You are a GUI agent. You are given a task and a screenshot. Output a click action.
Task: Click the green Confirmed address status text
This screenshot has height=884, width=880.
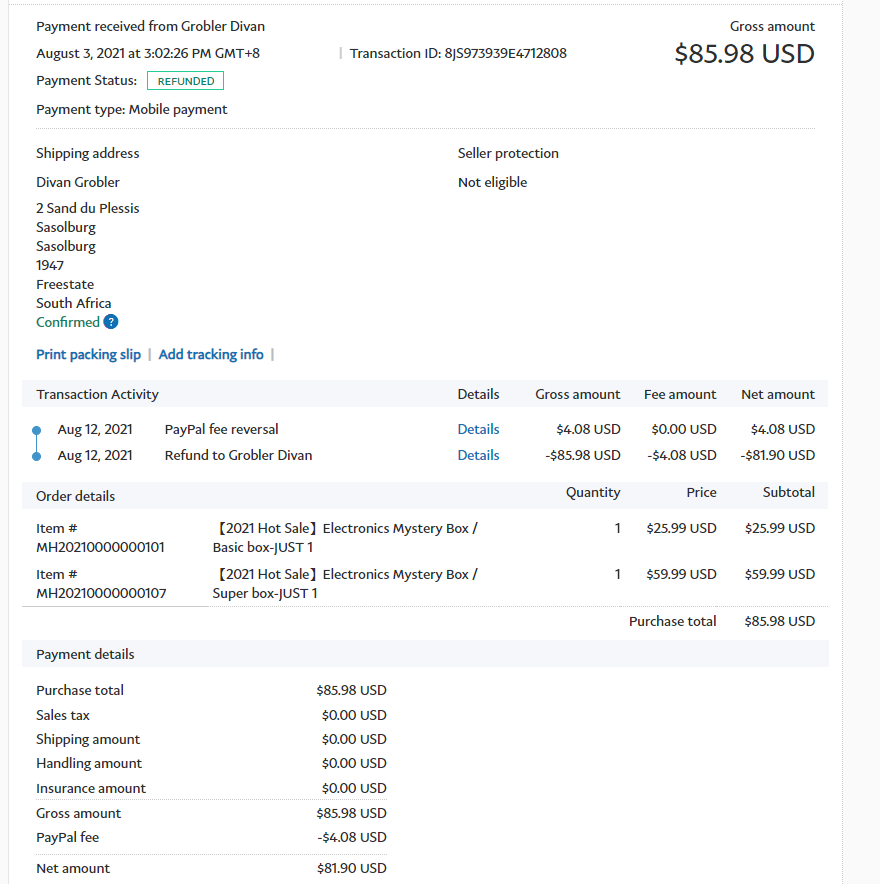[x=68, y=322]
